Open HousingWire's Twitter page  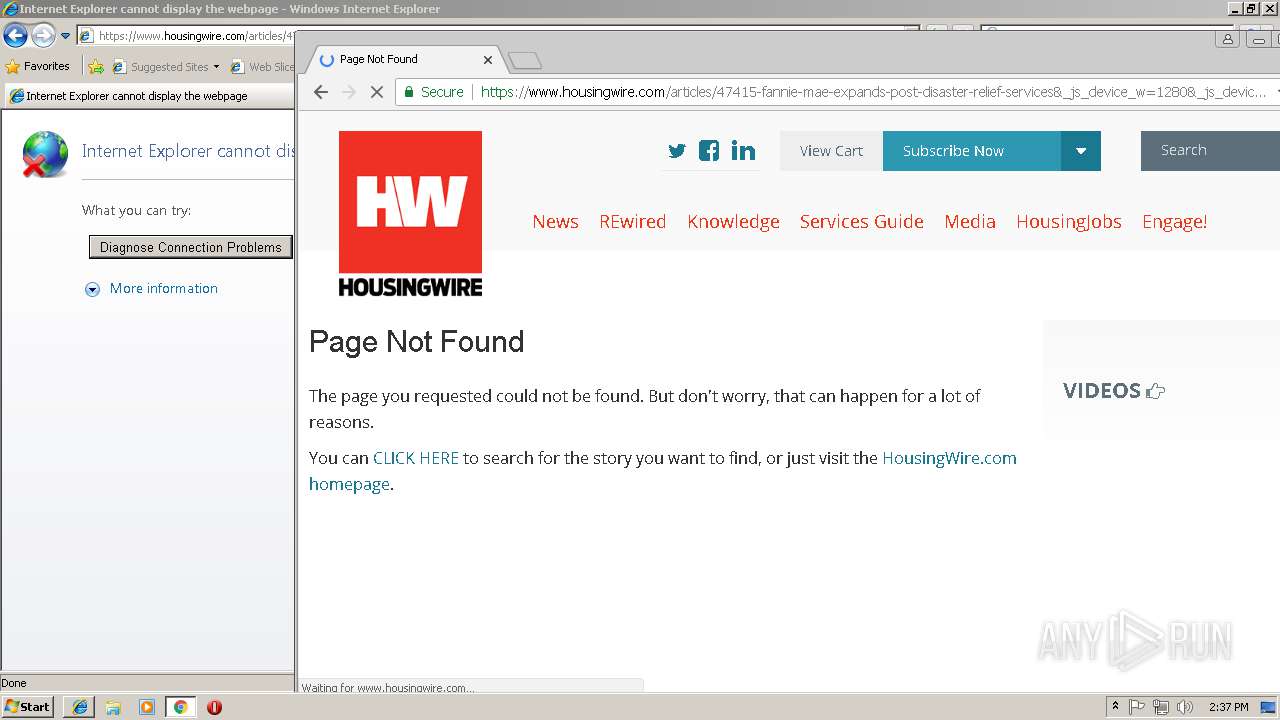pyautogui.click(x=677, y=151)
